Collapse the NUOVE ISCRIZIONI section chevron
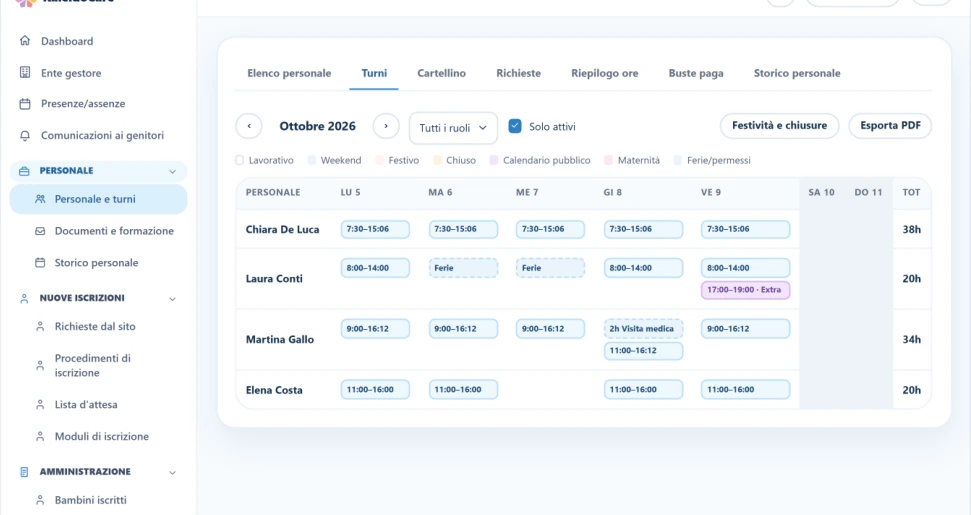Screen dimensions: 971x515 click(x=172, y=299)
